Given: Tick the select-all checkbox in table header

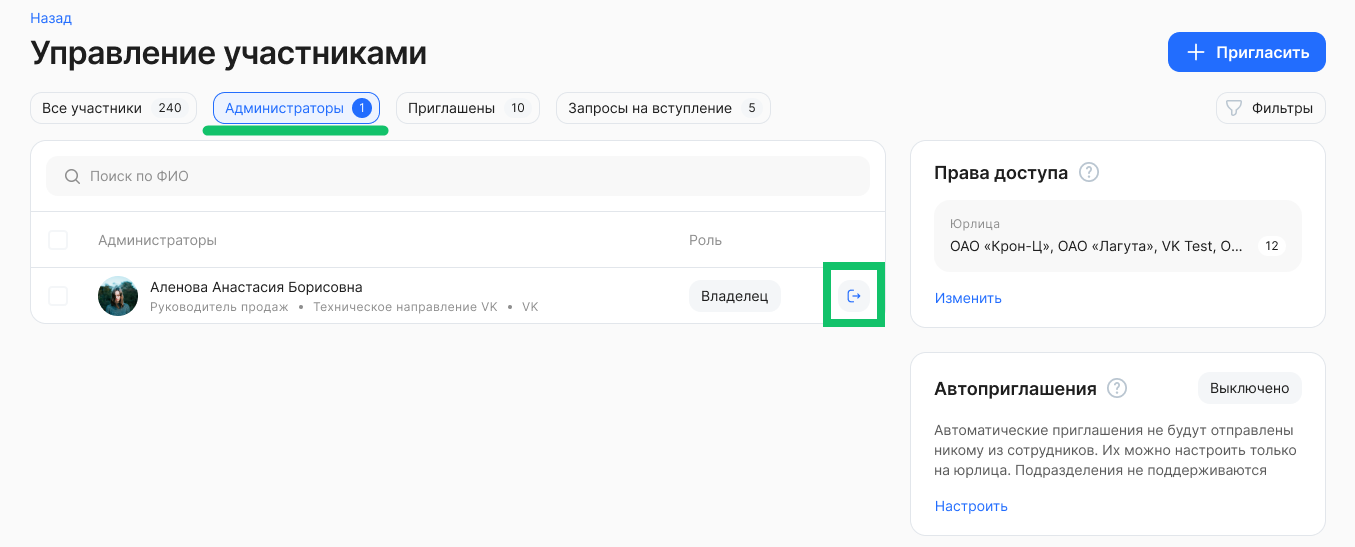Looking at the screenshot, I should (x=58, y=240).
